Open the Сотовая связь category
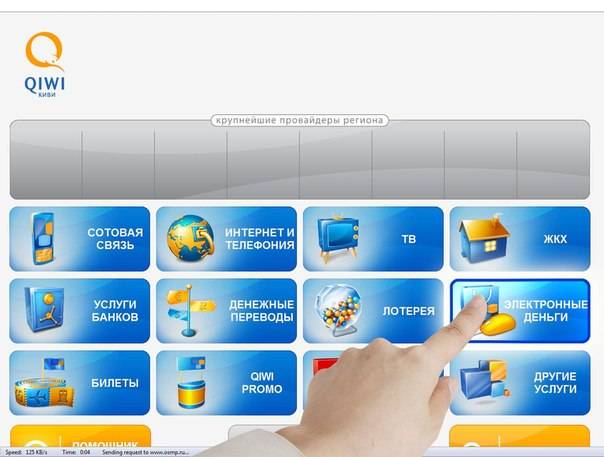 pos(80,239)
